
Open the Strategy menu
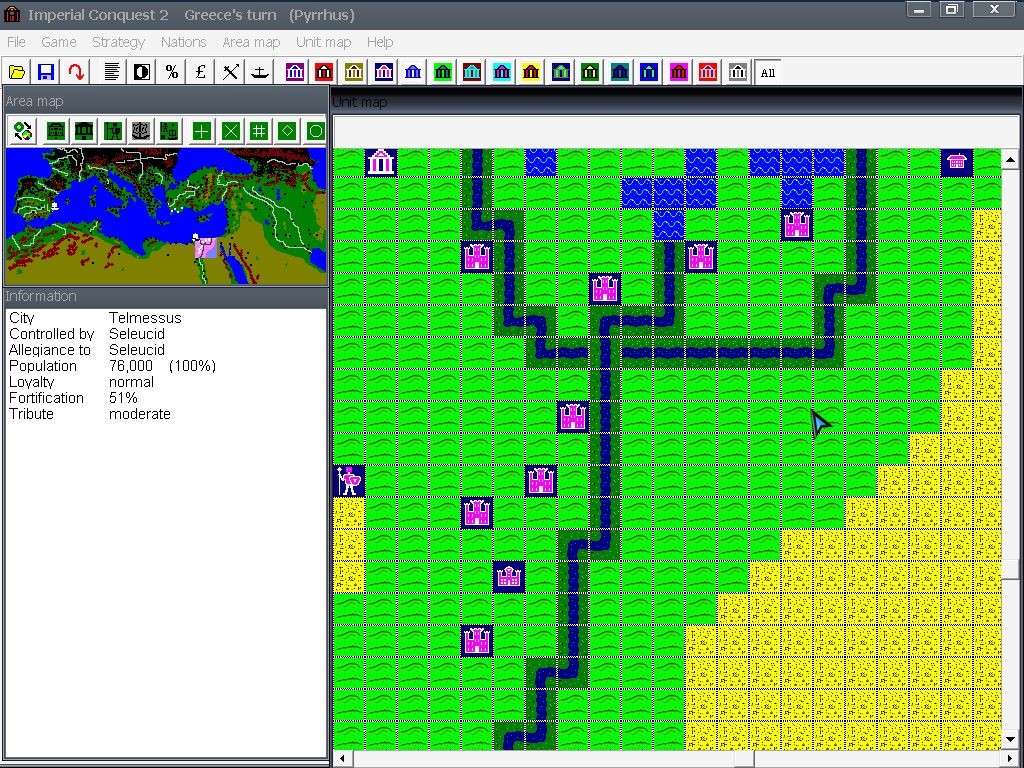118,42
